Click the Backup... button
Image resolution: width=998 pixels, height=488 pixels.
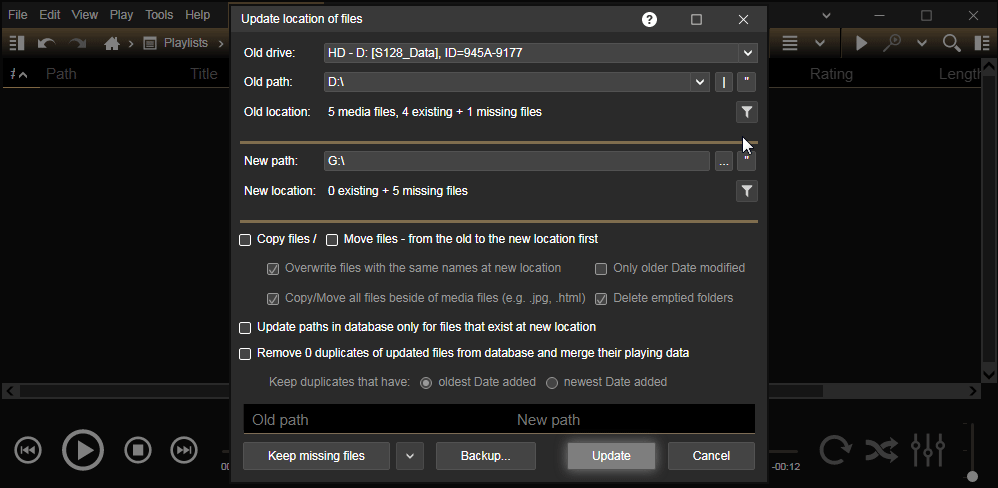(485, 456)
